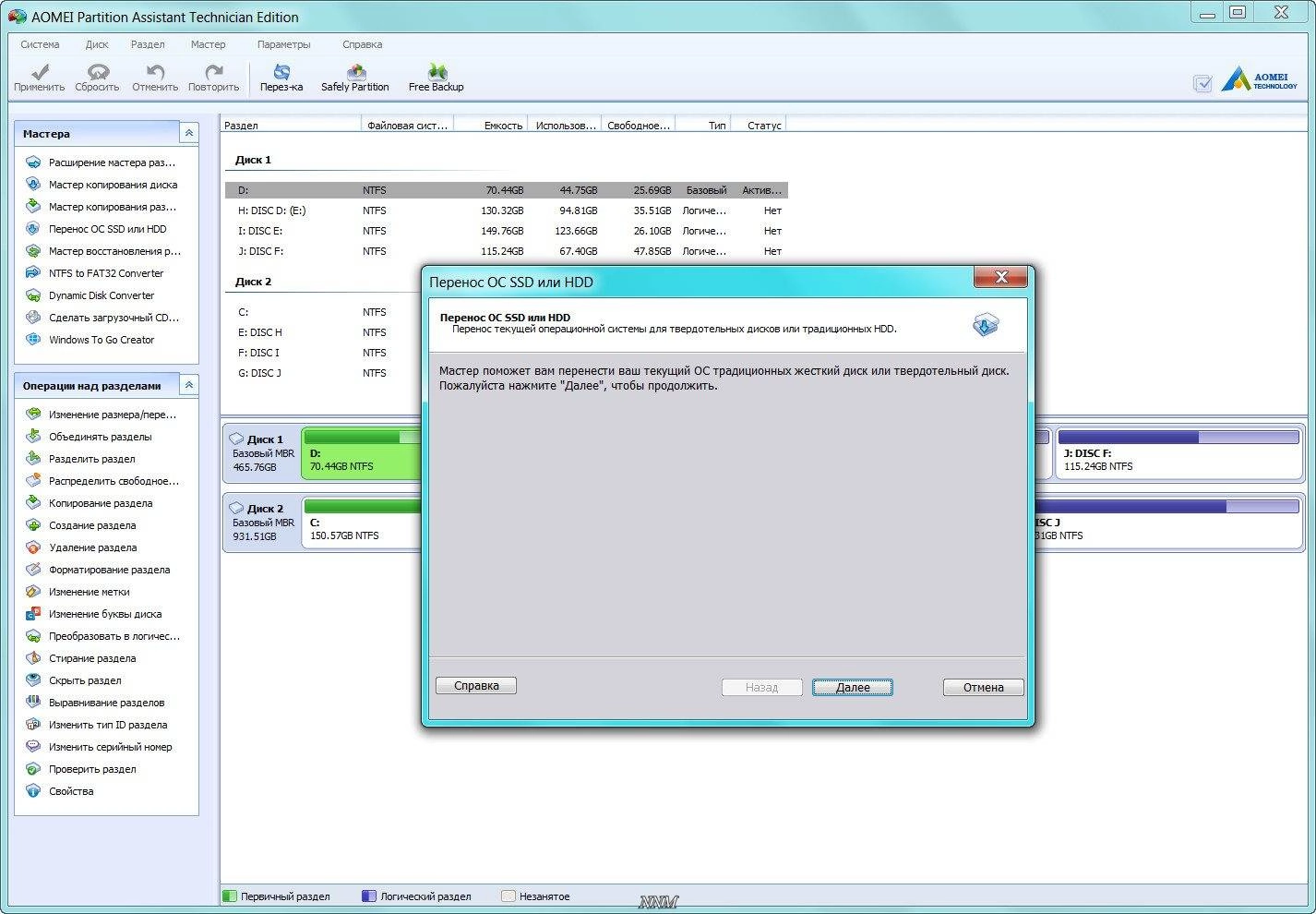Select Форматирование раздела operation
The width and height of the screenshot is (1316, 914).
(x=98, y=570)
